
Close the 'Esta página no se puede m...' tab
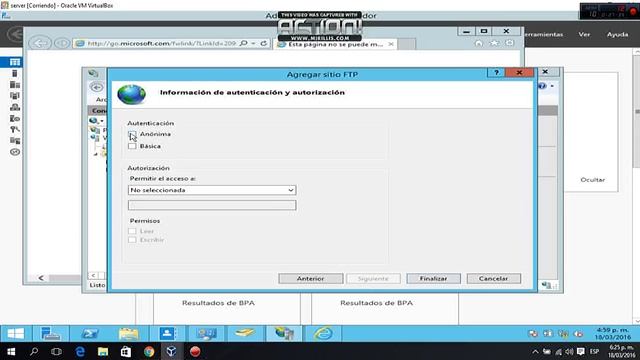[x=391, y=44]
